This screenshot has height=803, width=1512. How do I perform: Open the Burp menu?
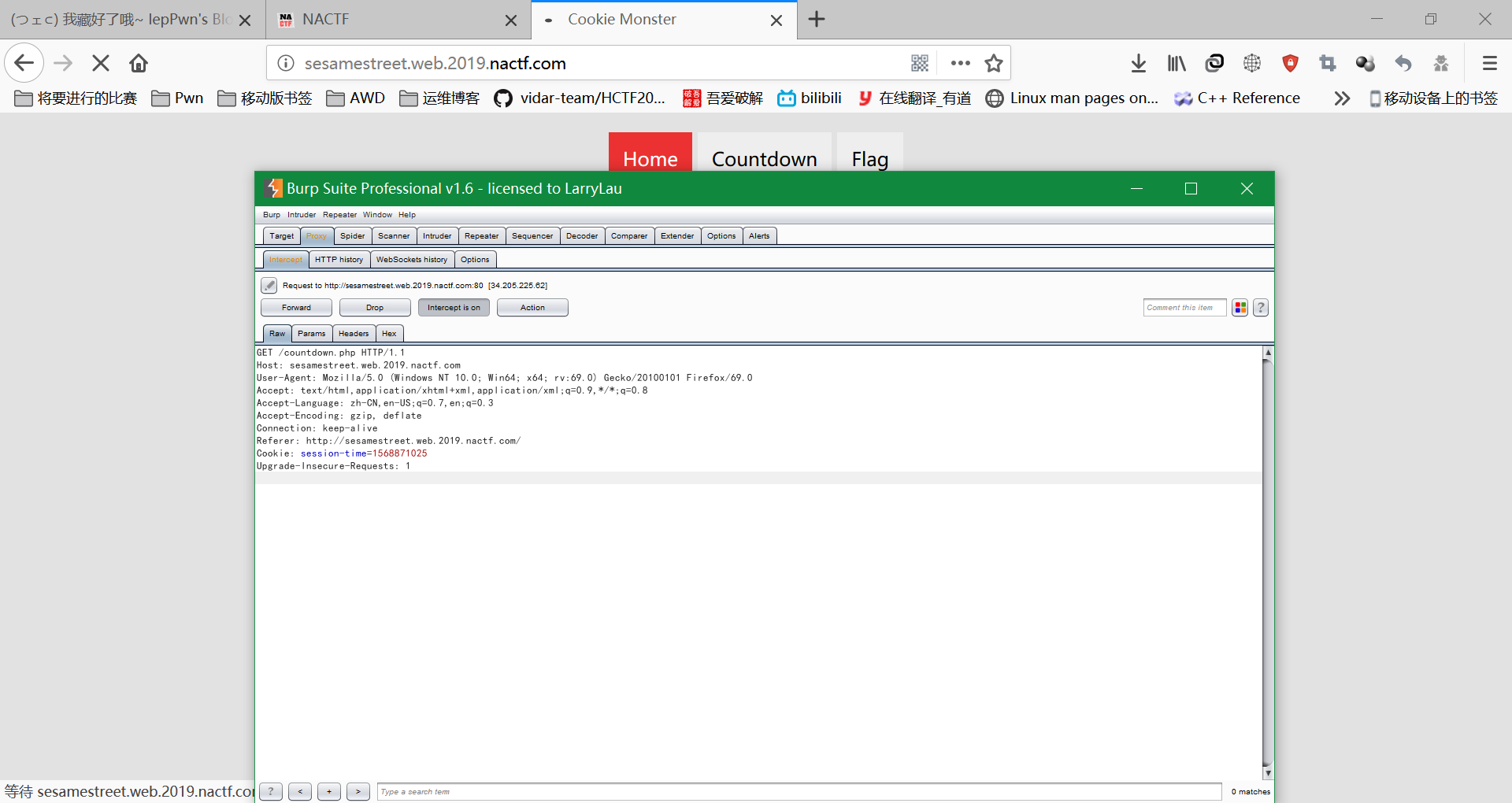pyautogui.click(x=272, y=215)
